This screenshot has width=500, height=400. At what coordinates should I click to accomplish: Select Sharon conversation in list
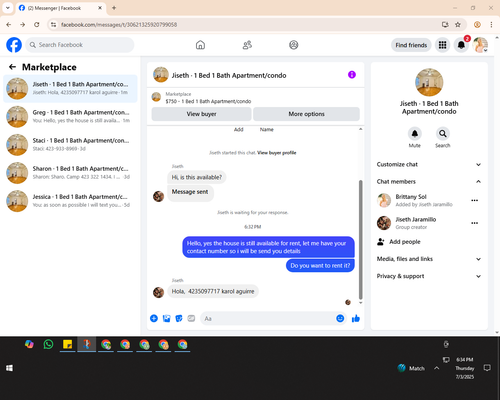click(70, 173)
